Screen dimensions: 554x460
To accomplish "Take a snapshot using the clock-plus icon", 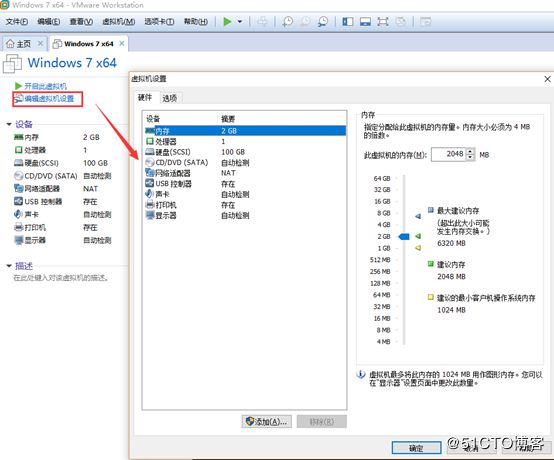I will 288,22.
